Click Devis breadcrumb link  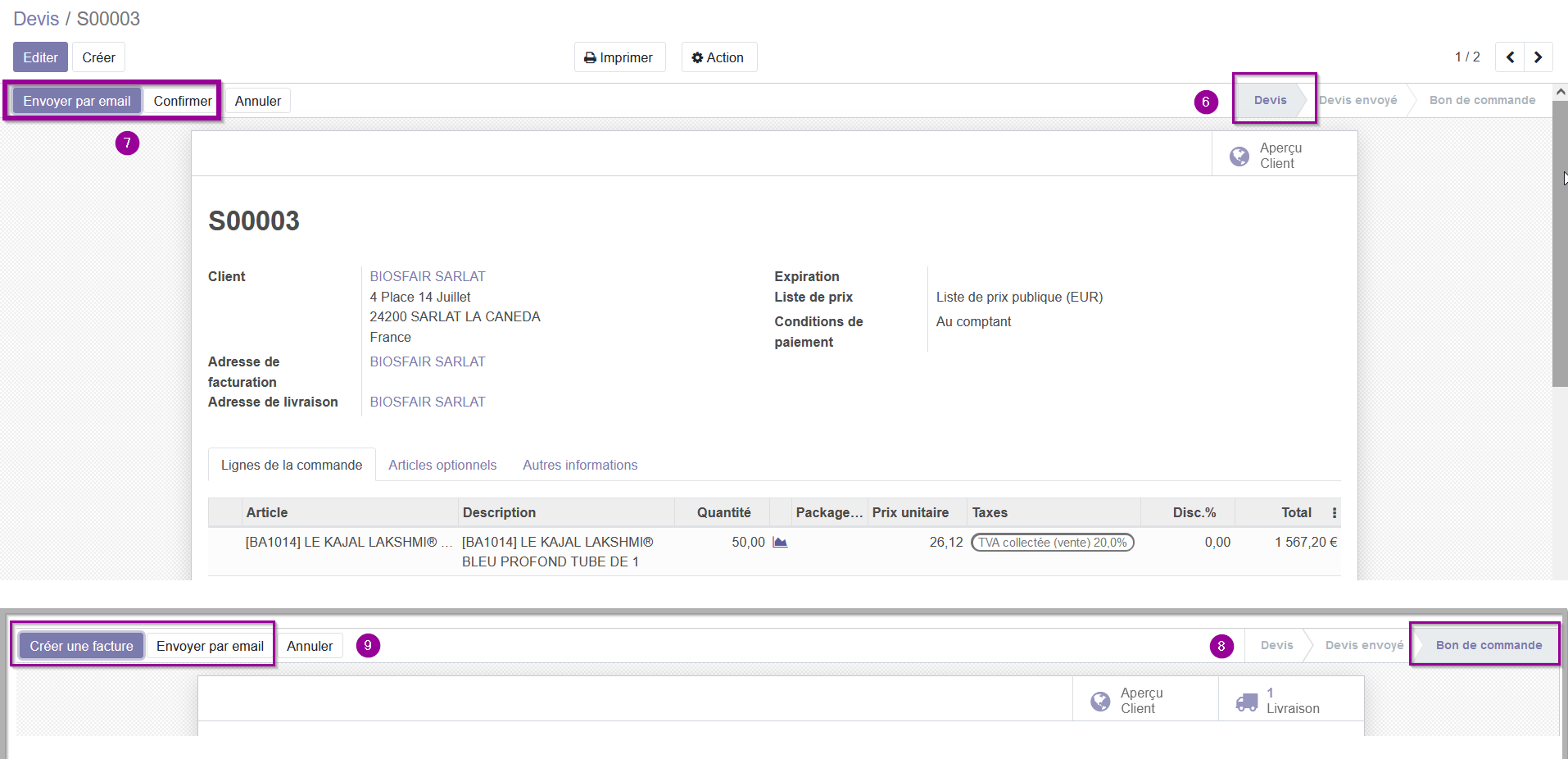(36, 18)
